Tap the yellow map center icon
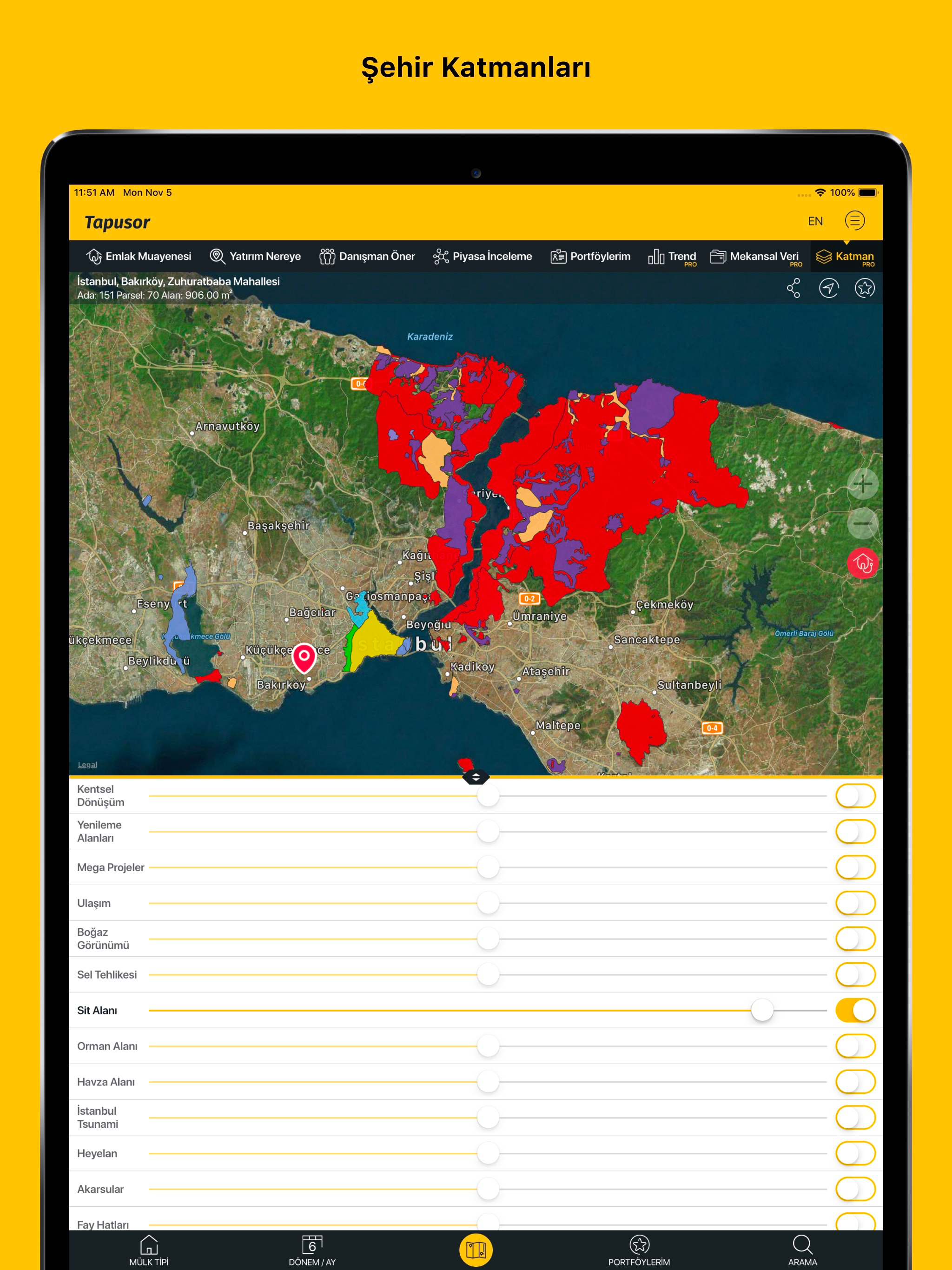The width and height of the screenshot is (952, 1270). click(476, 1250)
